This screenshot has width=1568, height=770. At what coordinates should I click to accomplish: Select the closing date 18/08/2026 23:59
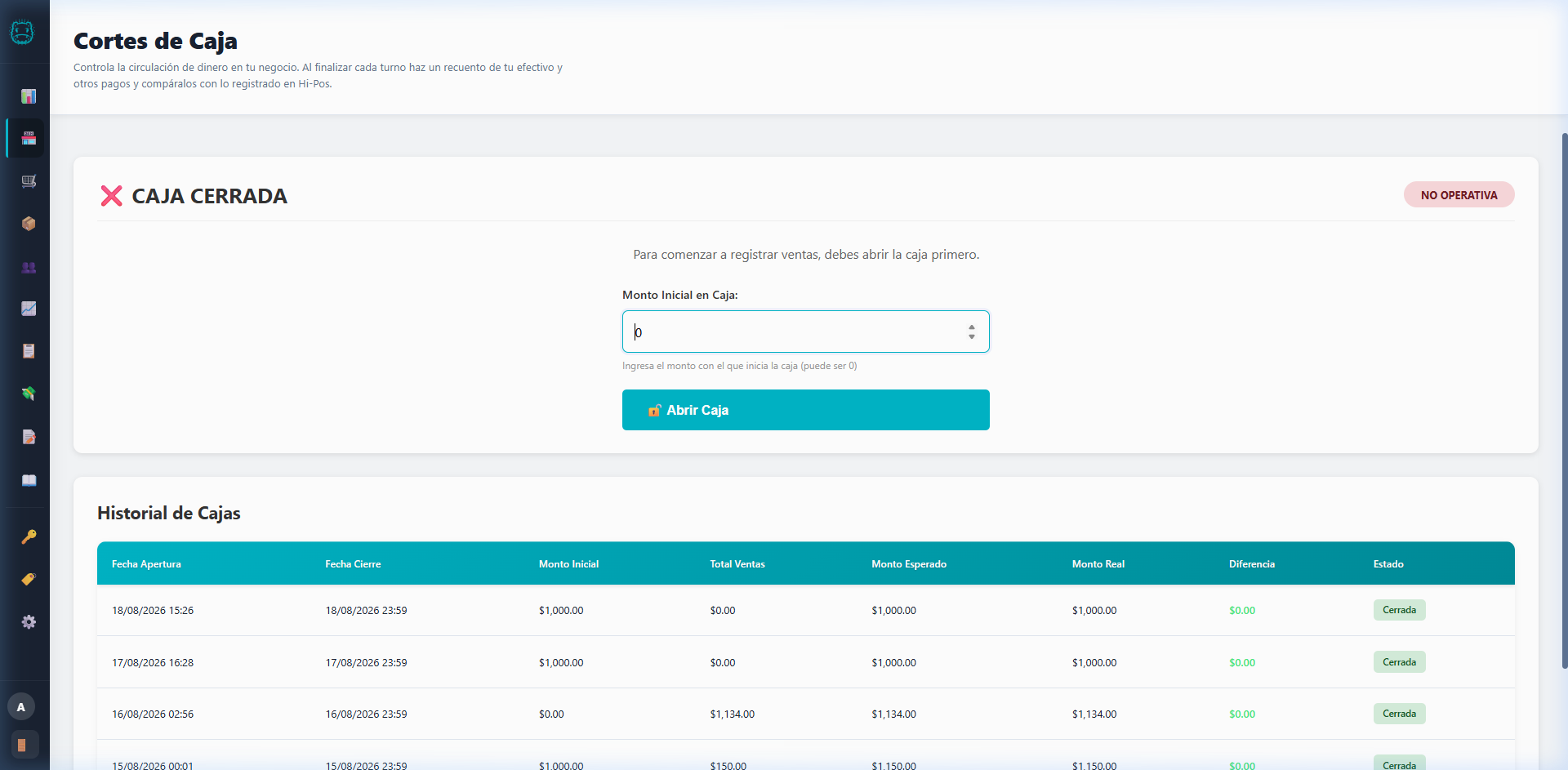click(x=366, y=611)
